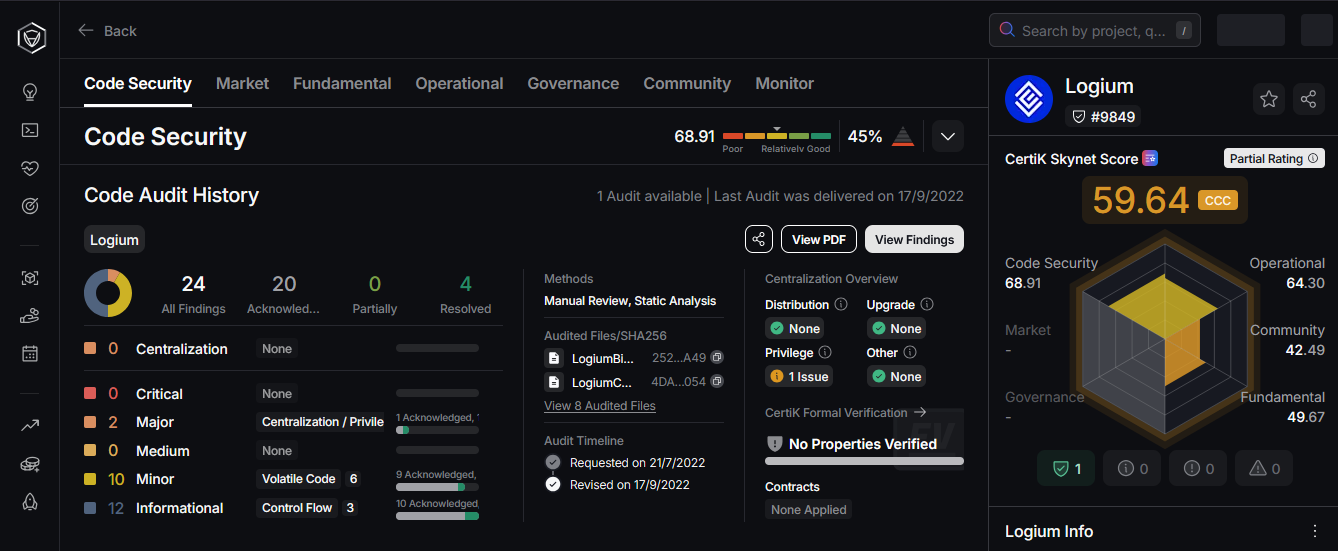1338x551 pixels.
Task: Click the green shield badge showing 1
Action: coord(1067,468)
